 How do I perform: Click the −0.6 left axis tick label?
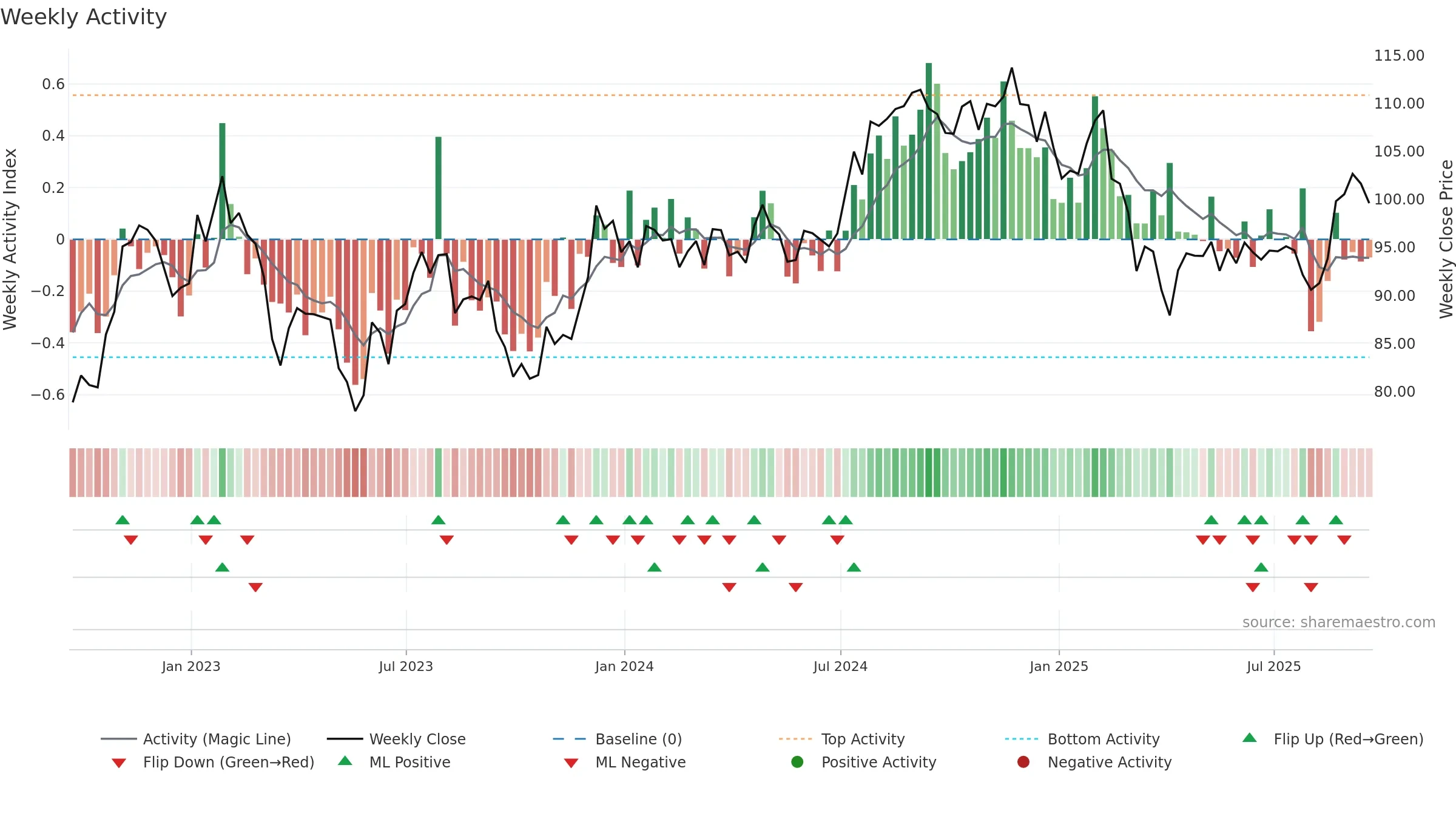(48, 394)
